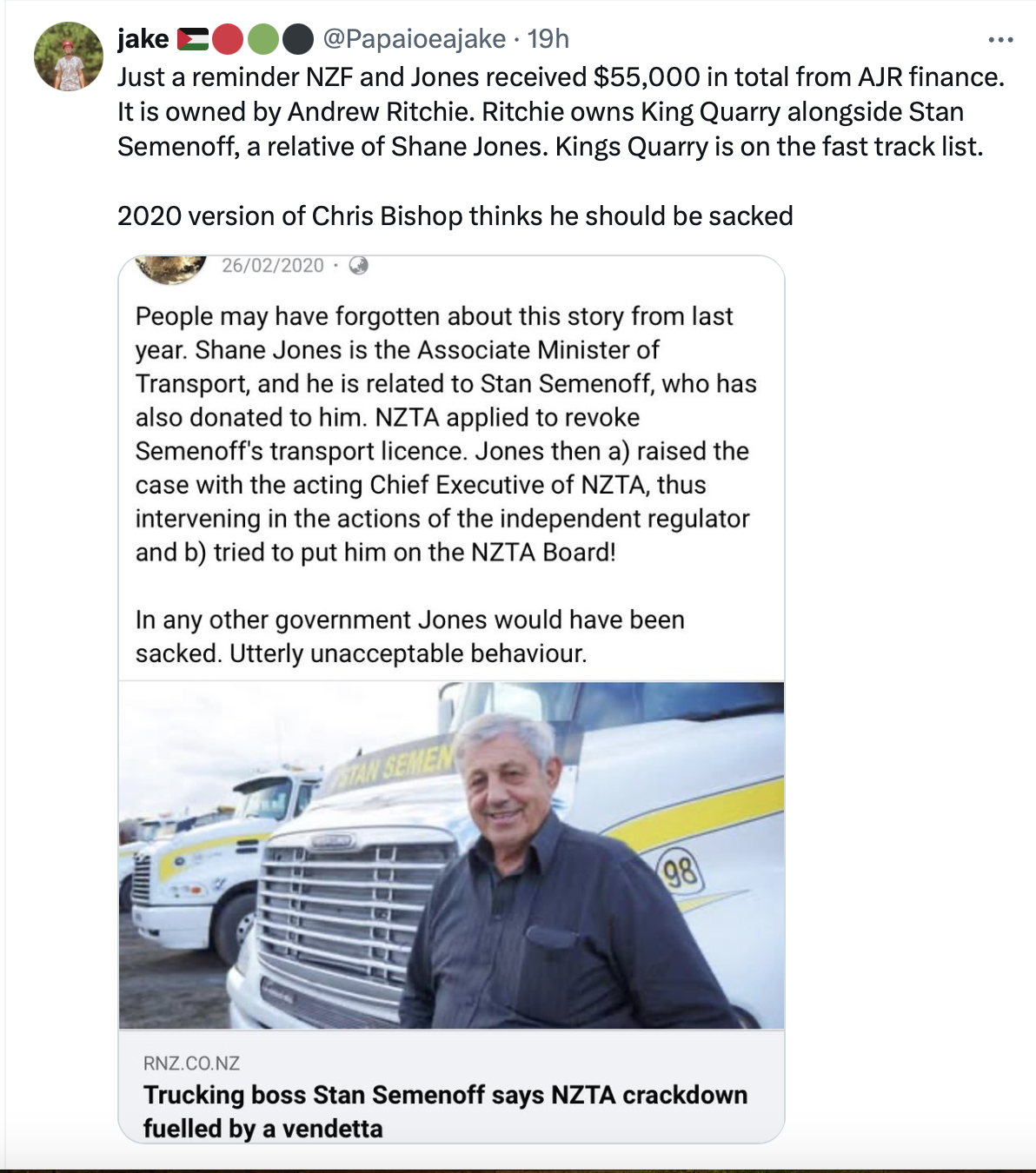
Task: Click the red circle emoji in name
Action: coord(227,39)
